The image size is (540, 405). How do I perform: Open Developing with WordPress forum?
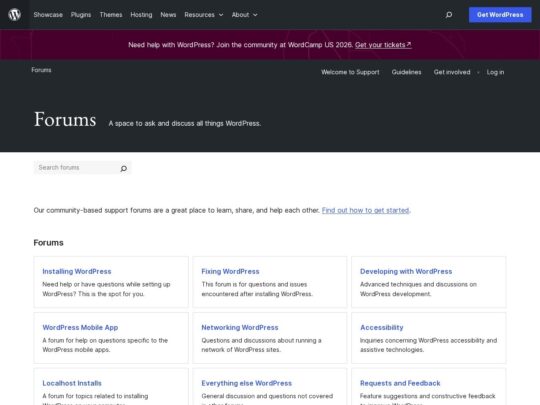coord(406,271)
